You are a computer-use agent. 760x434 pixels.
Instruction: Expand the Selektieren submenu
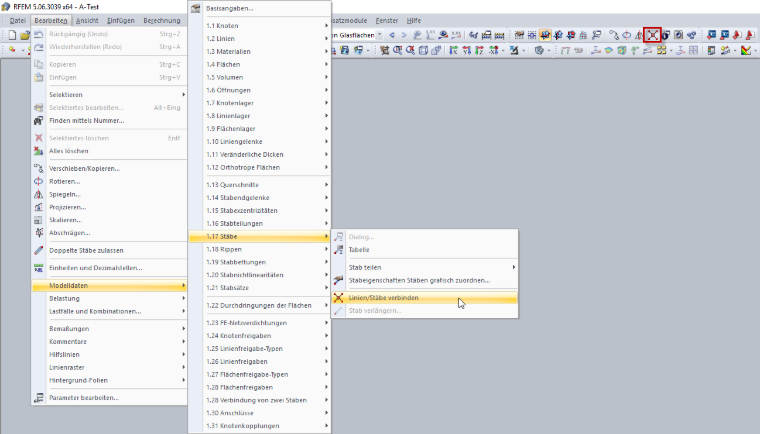pos(109,95)
